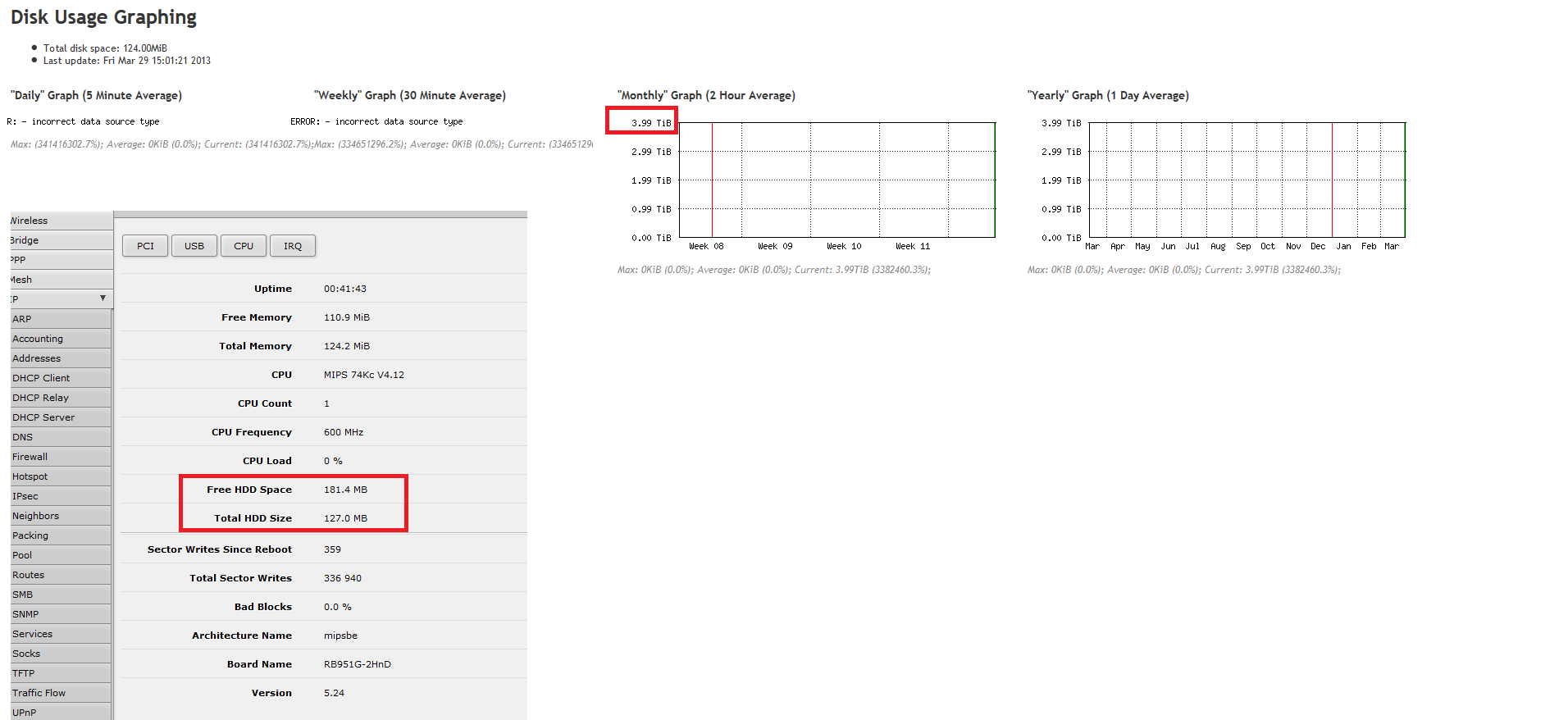
Task: Select the Bad Blocks value 0.0 %
Action: (338, 607)
